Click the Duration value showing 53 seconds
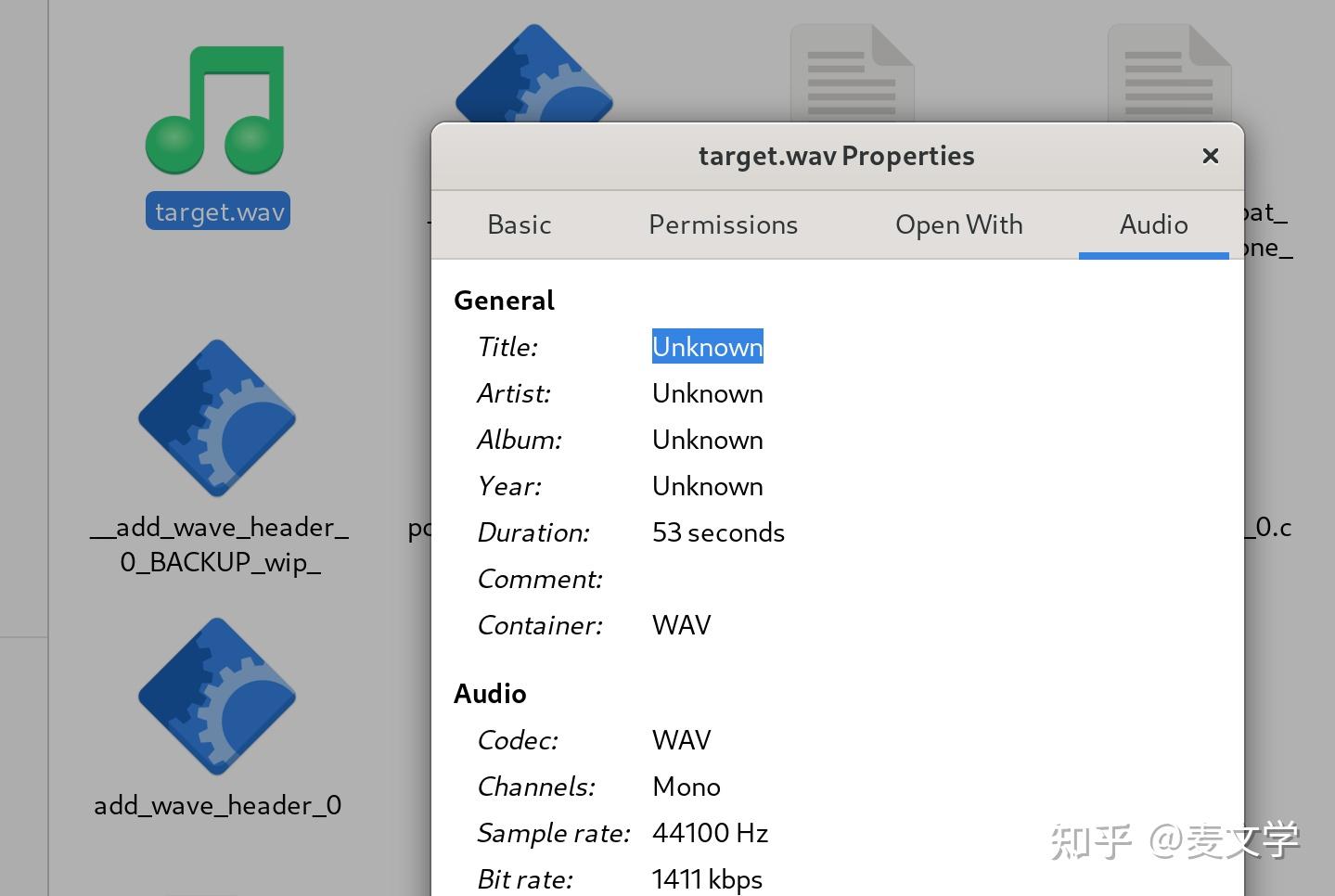Viewport: 1335px width, 896px height. pyautogui.click(x=718, y=532)
